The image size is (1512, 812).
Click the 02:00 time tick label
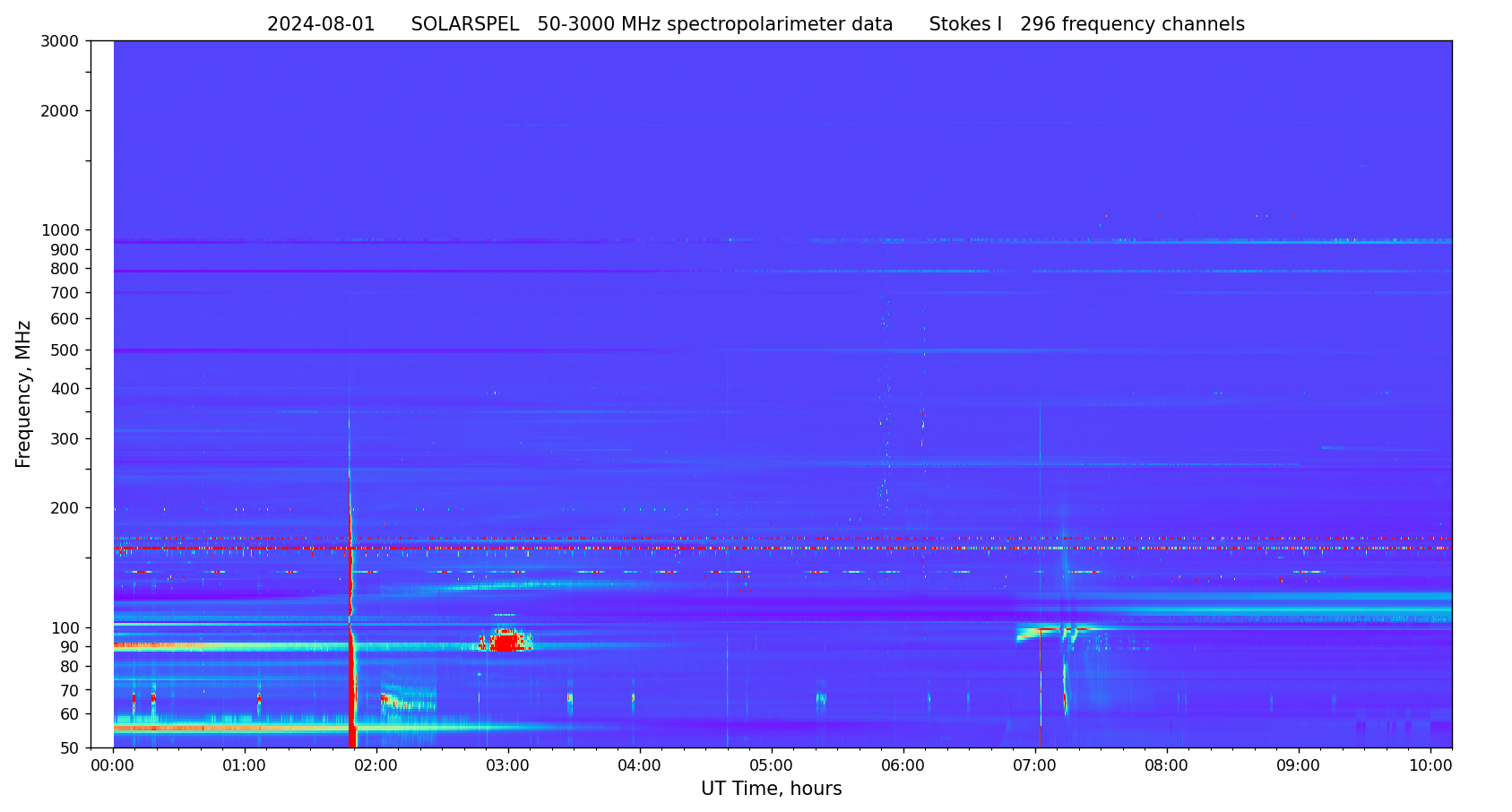coord(376,766)
